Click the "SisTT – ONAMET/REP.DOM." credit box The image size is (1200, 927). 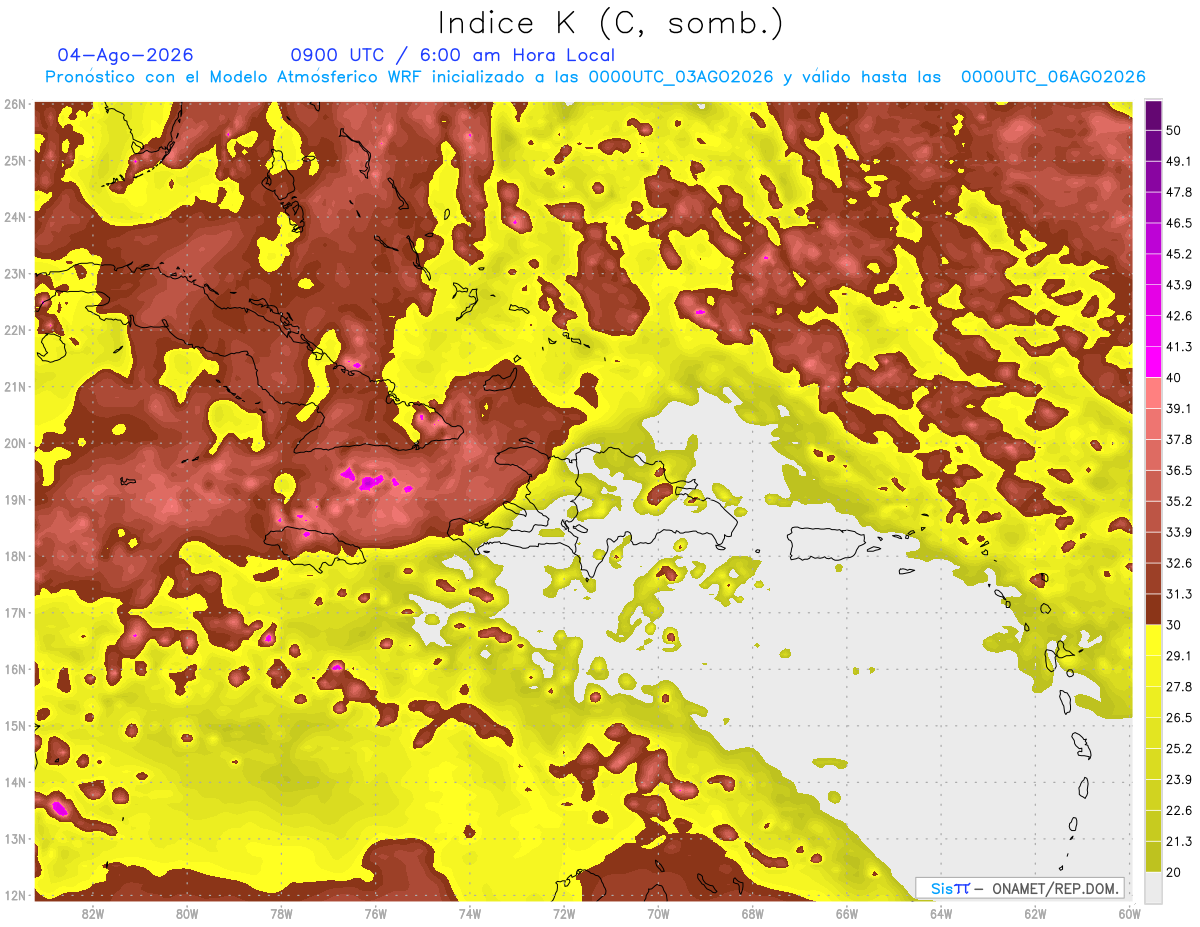coord(1020,888)
